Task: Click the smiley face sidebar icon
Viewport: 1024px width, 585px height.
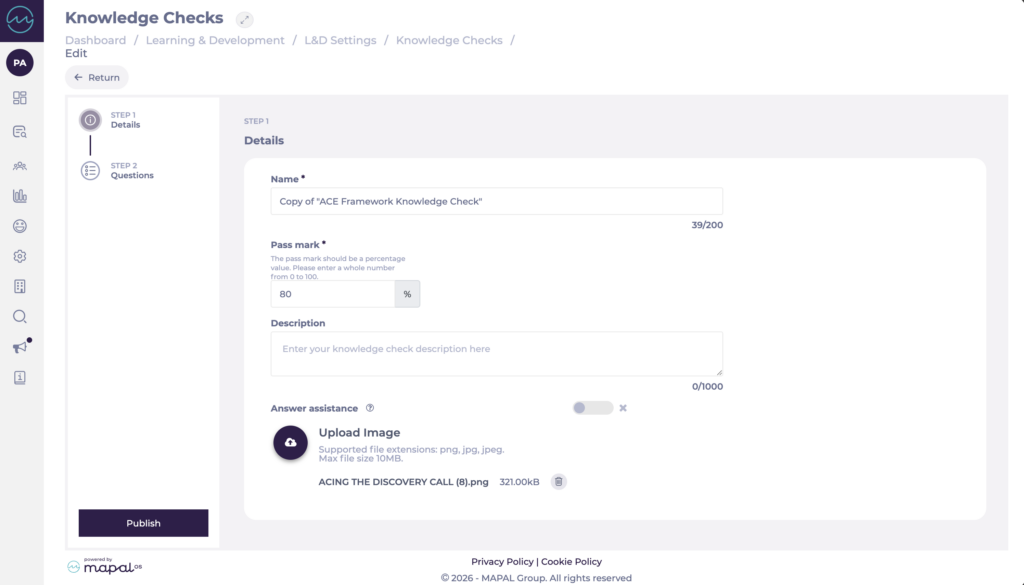Action: click(20, 227)
